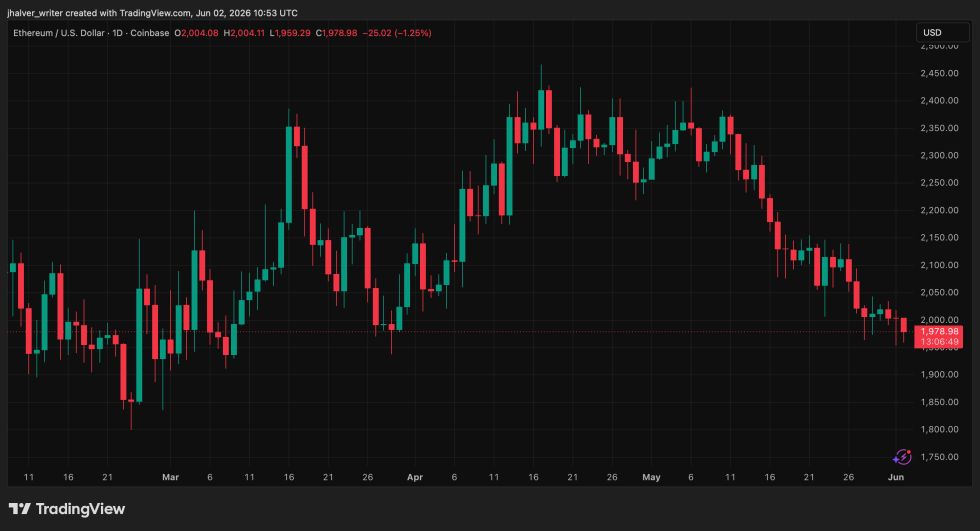Click the 2,400.00 price axis label
This screenshot has height=531, width=980.
[939, 101]
